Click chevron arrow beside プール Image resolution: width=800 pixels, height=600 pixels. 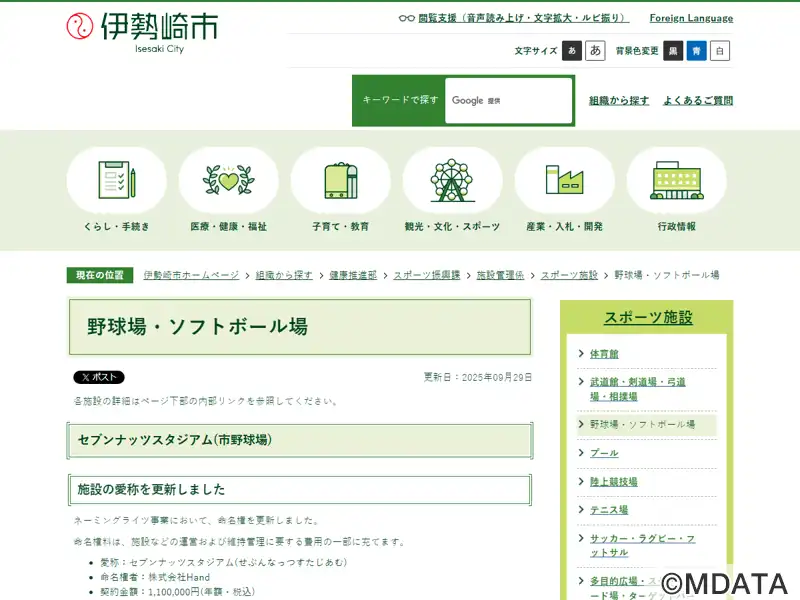pyautogui.click(x=581, y=452)
